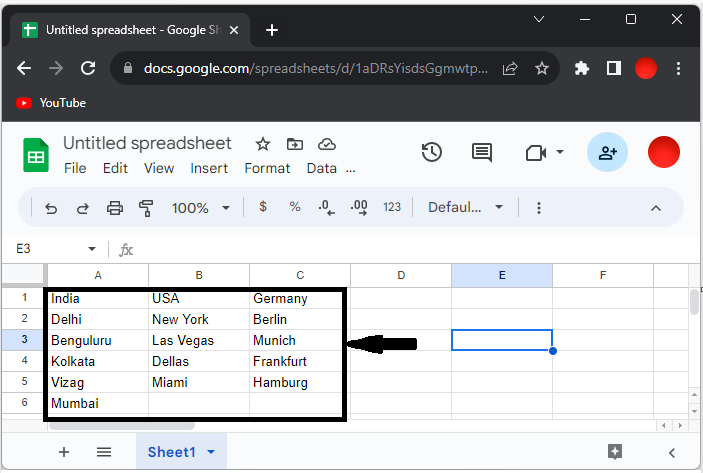Star the Untitled spreadsheet document
This screenshot has width=703, height=473.
click(262, 144)
